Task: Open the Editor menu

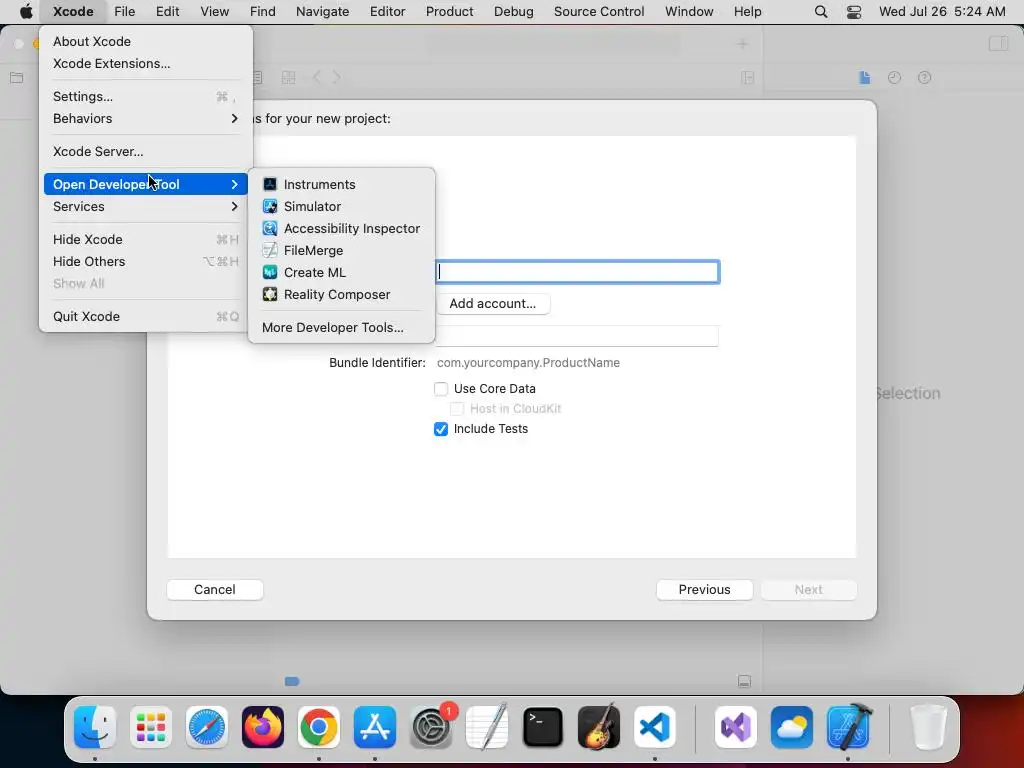Action: pyautogui.click(x=387, y=12)
